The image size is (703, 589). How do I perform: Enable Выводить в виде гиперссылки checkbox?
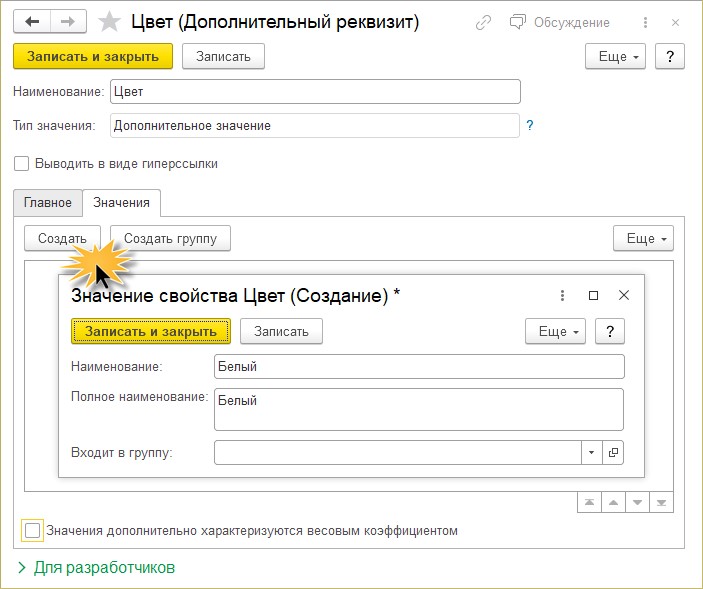22,164
